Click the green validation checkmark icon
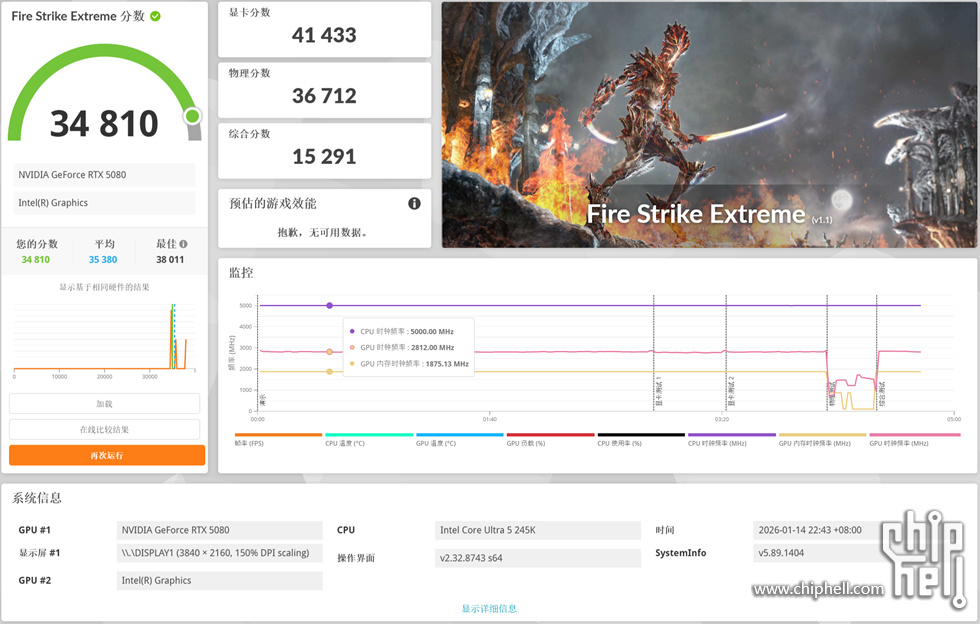 [x=155, y=16]
